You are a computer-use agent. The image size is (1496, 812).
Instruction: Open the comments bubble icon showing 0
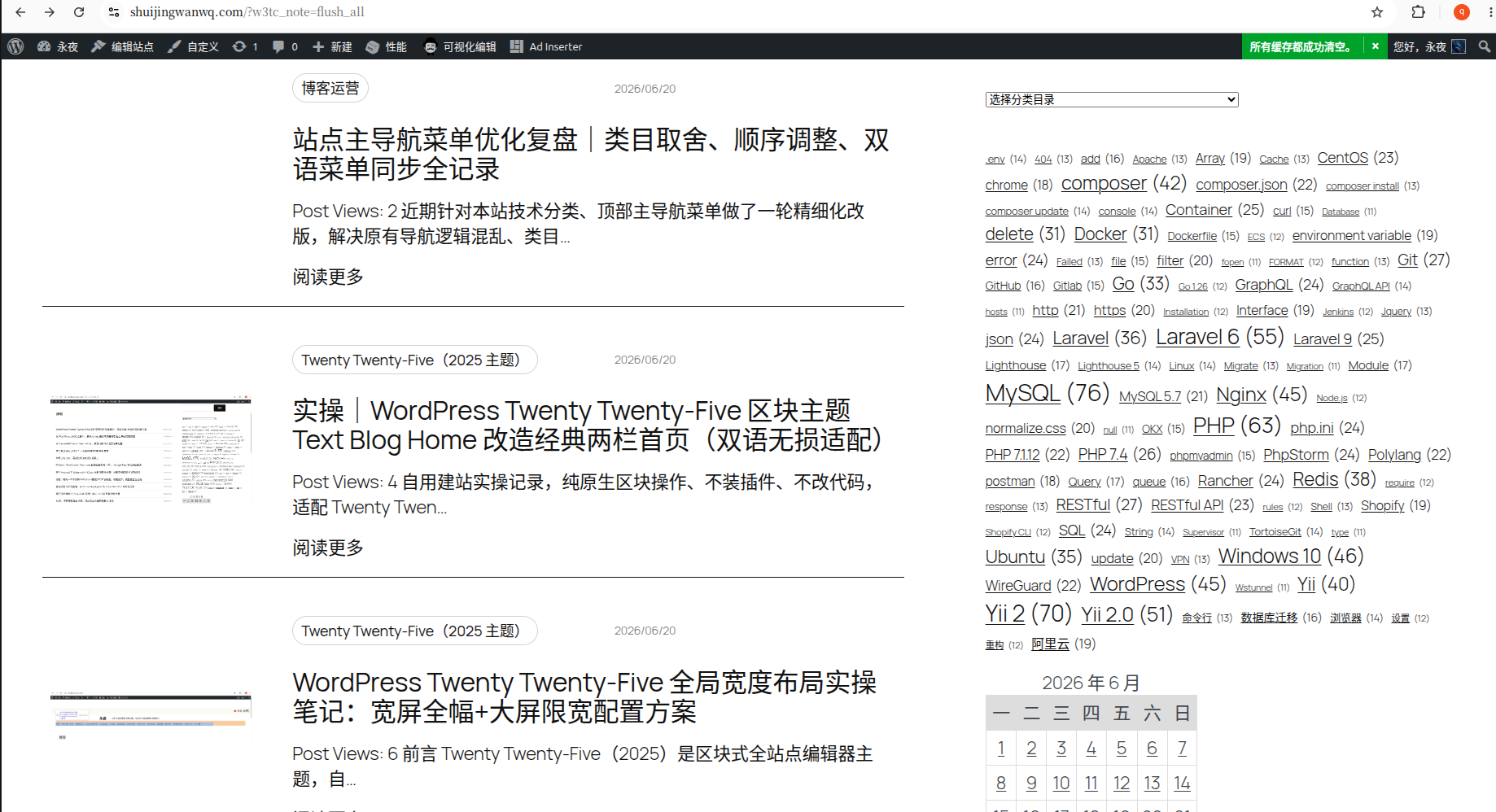(x=285, y=46)
